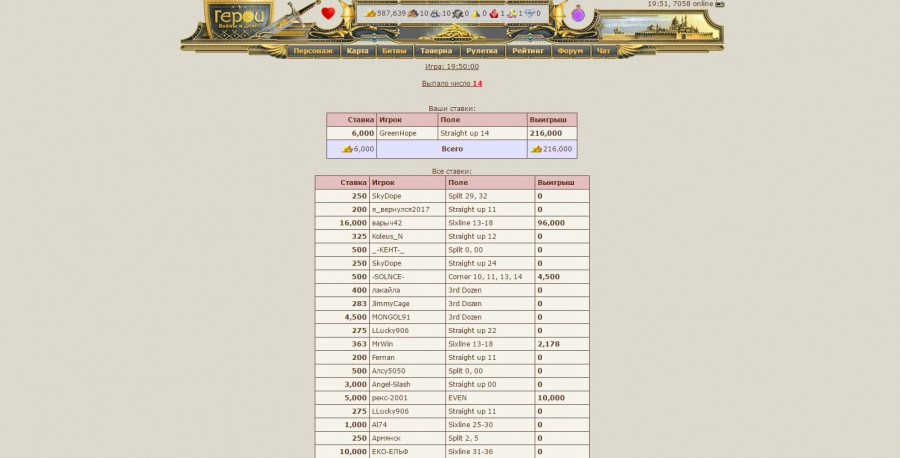Click small icon next to online counter
This screenshot has width=900, height=458.
click(720, 3)
